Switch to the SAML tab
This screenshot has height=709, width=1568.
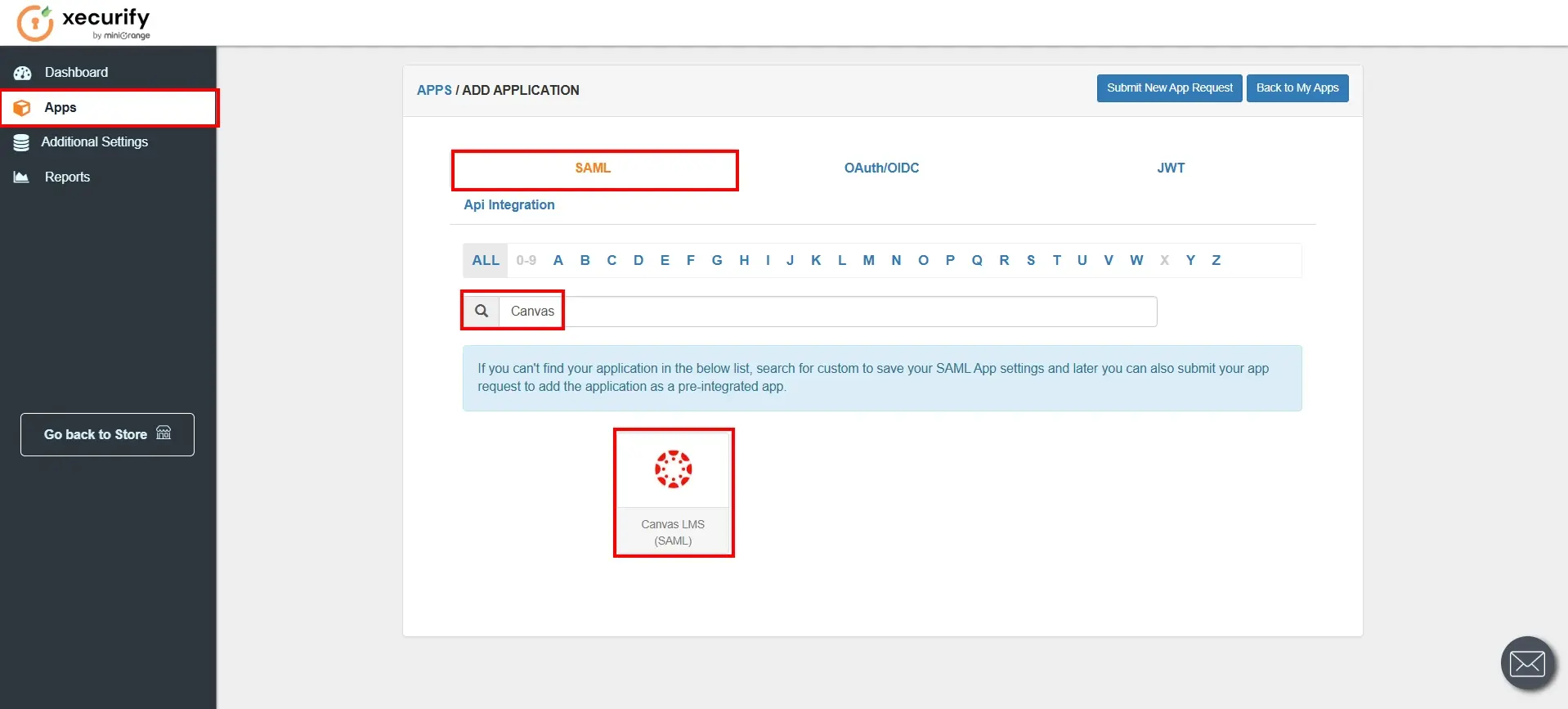click(x=593, y=168)
